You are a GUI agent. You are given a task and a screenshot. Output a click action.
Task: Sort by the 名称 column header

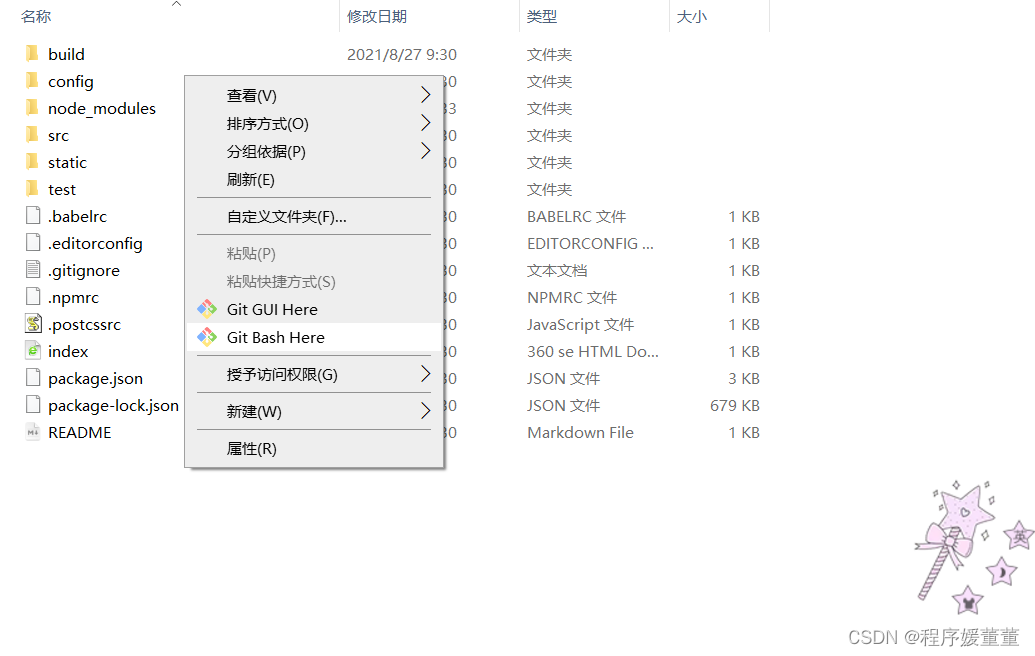point(36,16)
